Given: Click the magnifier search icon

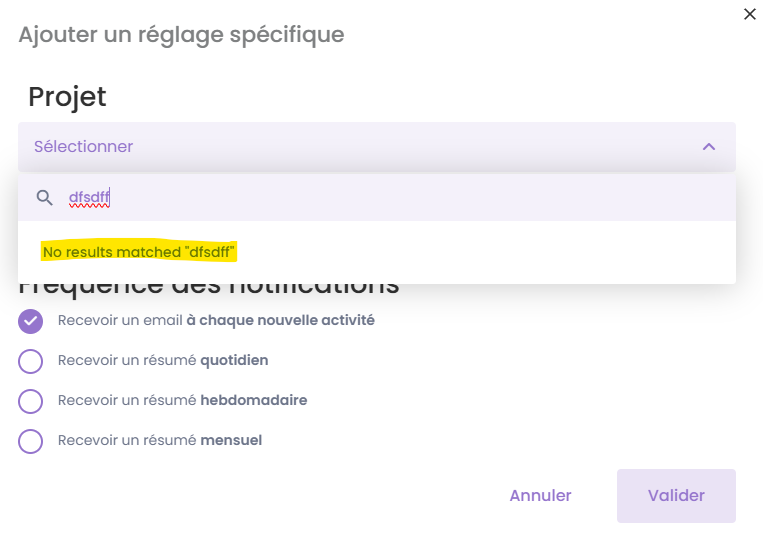Looking at the screenshot, I should tap(44, 198).
